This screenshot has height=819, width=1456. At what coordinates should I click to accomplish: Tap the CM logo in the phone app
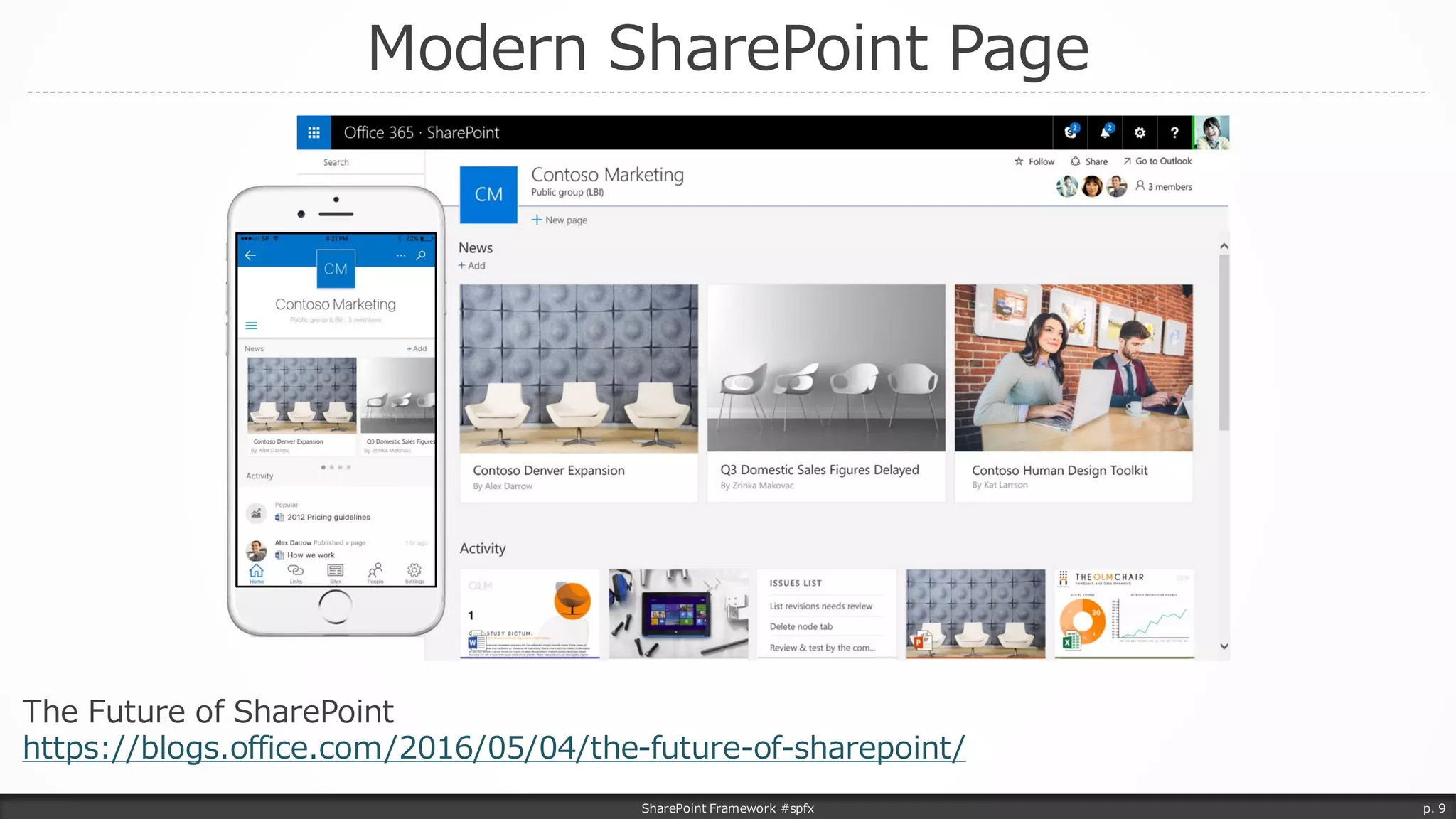(x=336, y=269)
